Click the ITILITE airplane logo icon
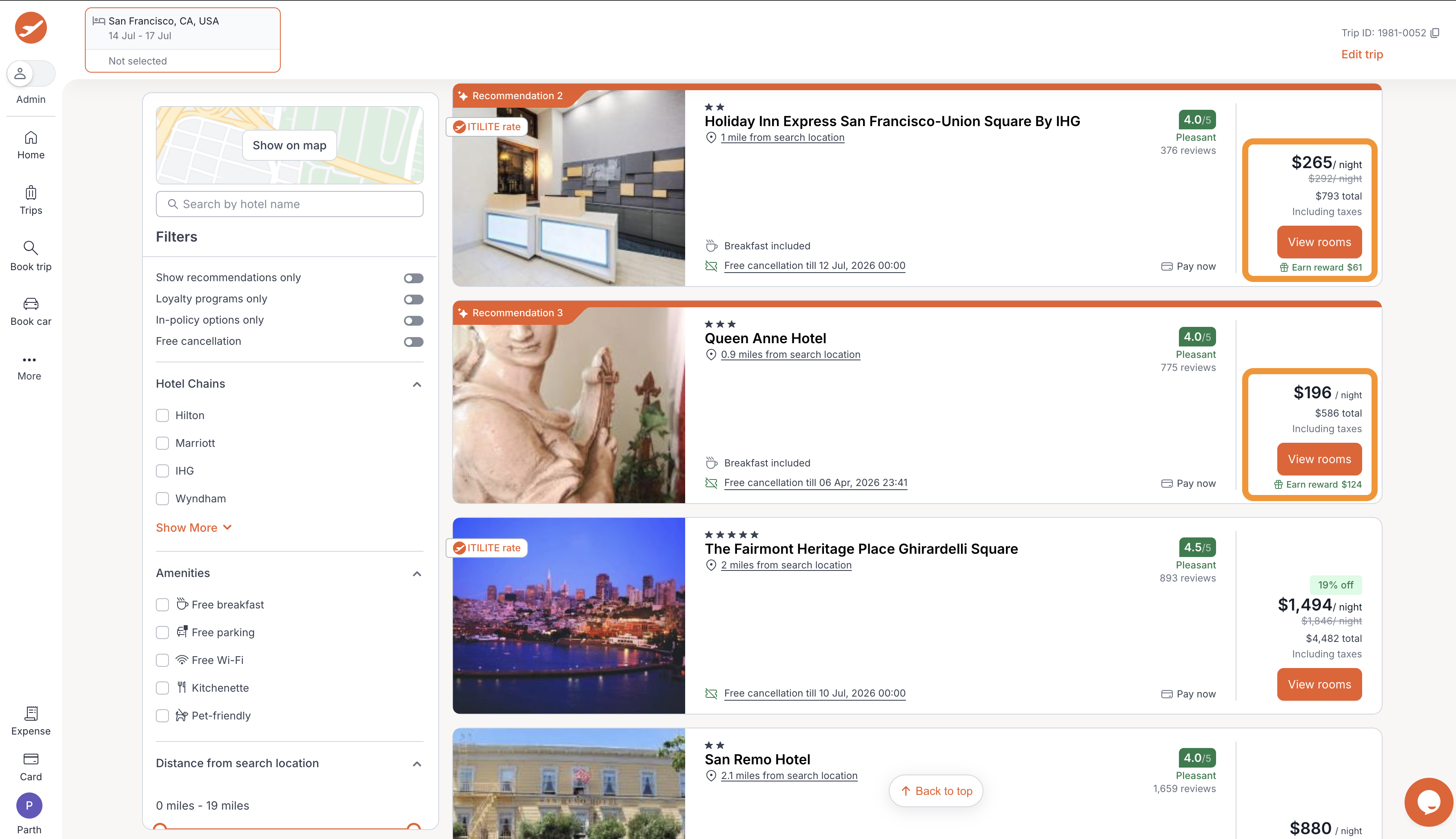Screen dimensions: 1456x839 [x=31, y=27]
